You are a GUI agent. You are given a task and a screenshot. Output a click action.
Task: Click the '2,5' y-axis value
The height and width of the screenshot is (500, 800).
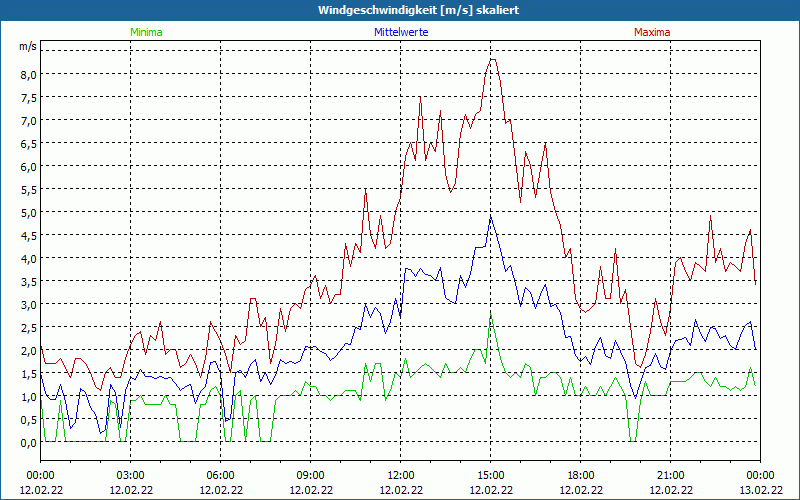(29, 328)
